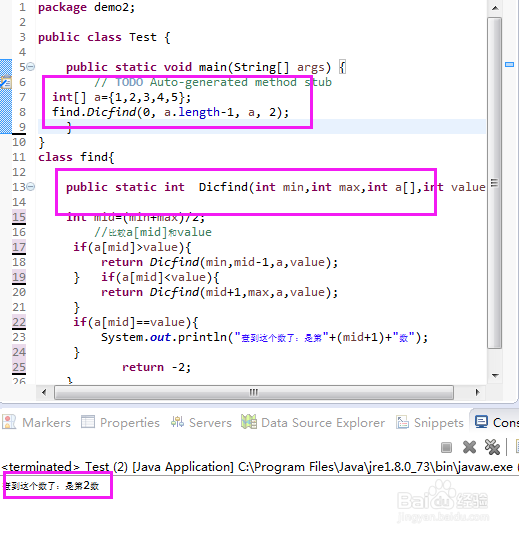Click Remove All Terminated Launches double X icon

click(x=492, y=447)
